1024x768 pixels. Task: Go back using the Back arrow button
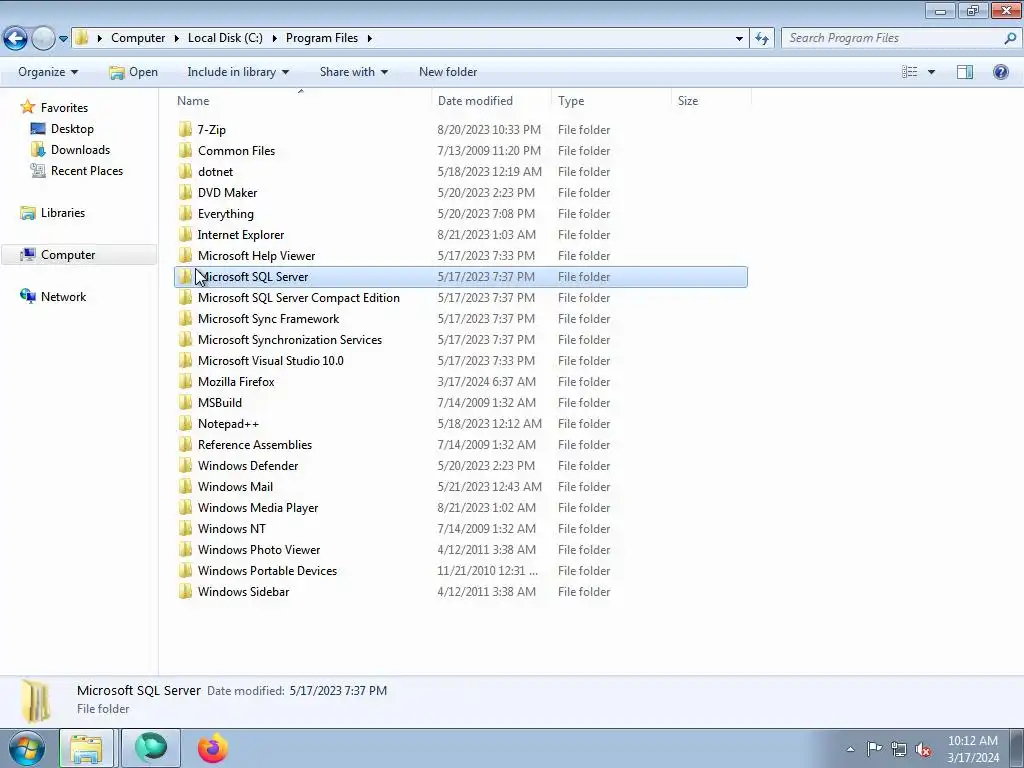pyautogui.click(x=15, y=38)
